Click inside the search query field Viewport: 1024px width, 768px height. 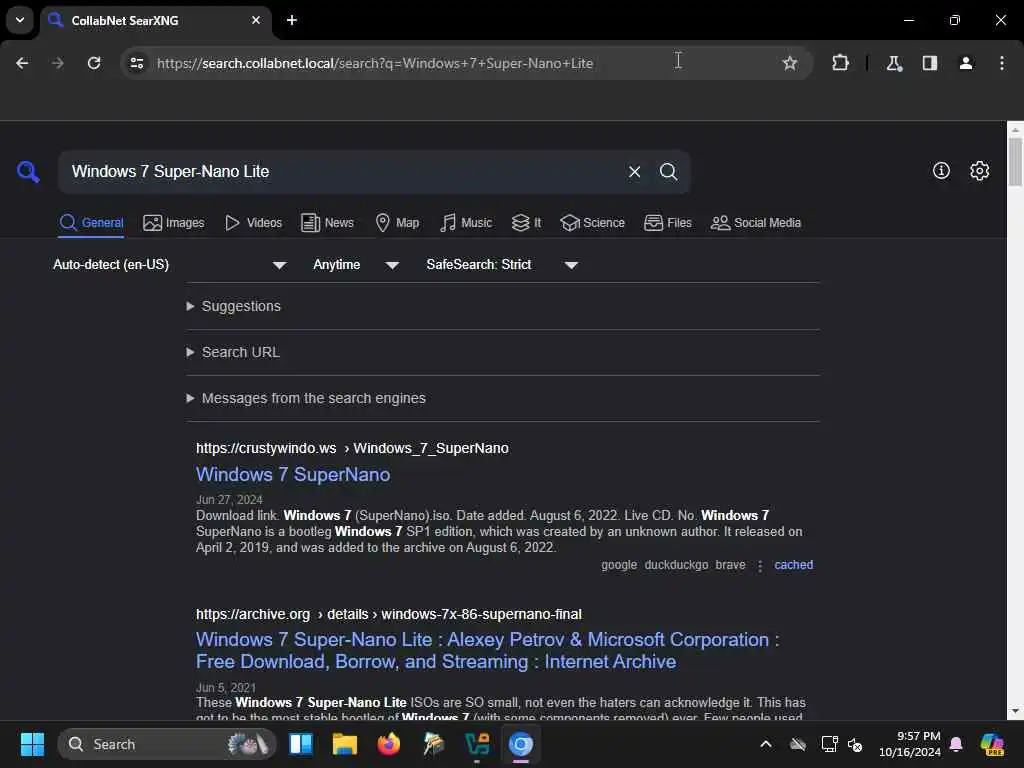340,172
